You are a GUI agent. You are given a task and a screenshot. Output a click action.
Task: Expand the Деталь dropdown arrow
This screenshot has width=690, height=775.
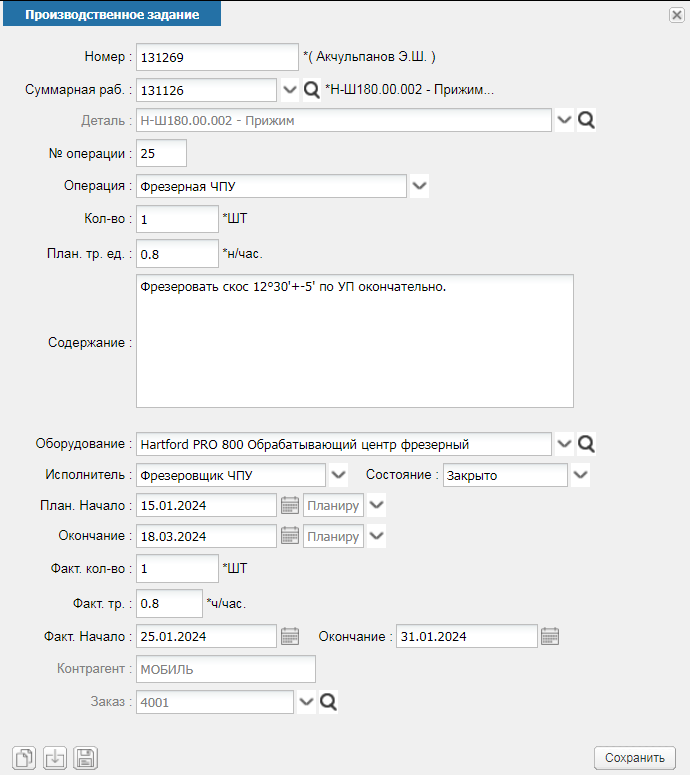(564, 120)
